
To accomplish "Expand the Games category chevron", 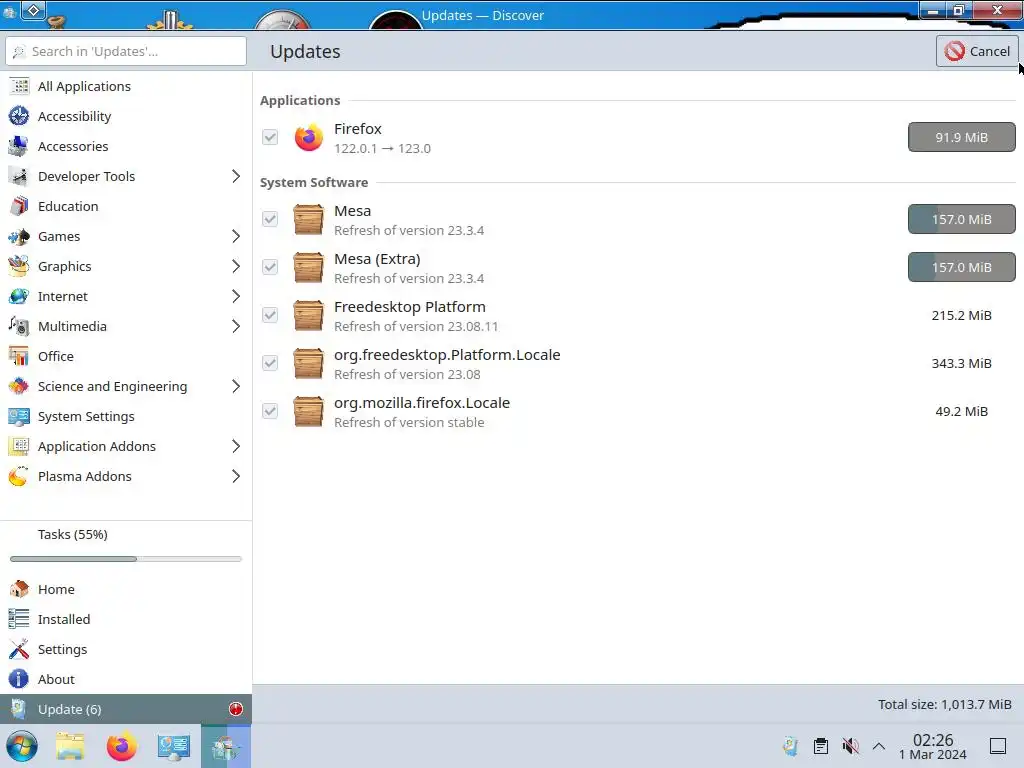I will tap(236, 236).
